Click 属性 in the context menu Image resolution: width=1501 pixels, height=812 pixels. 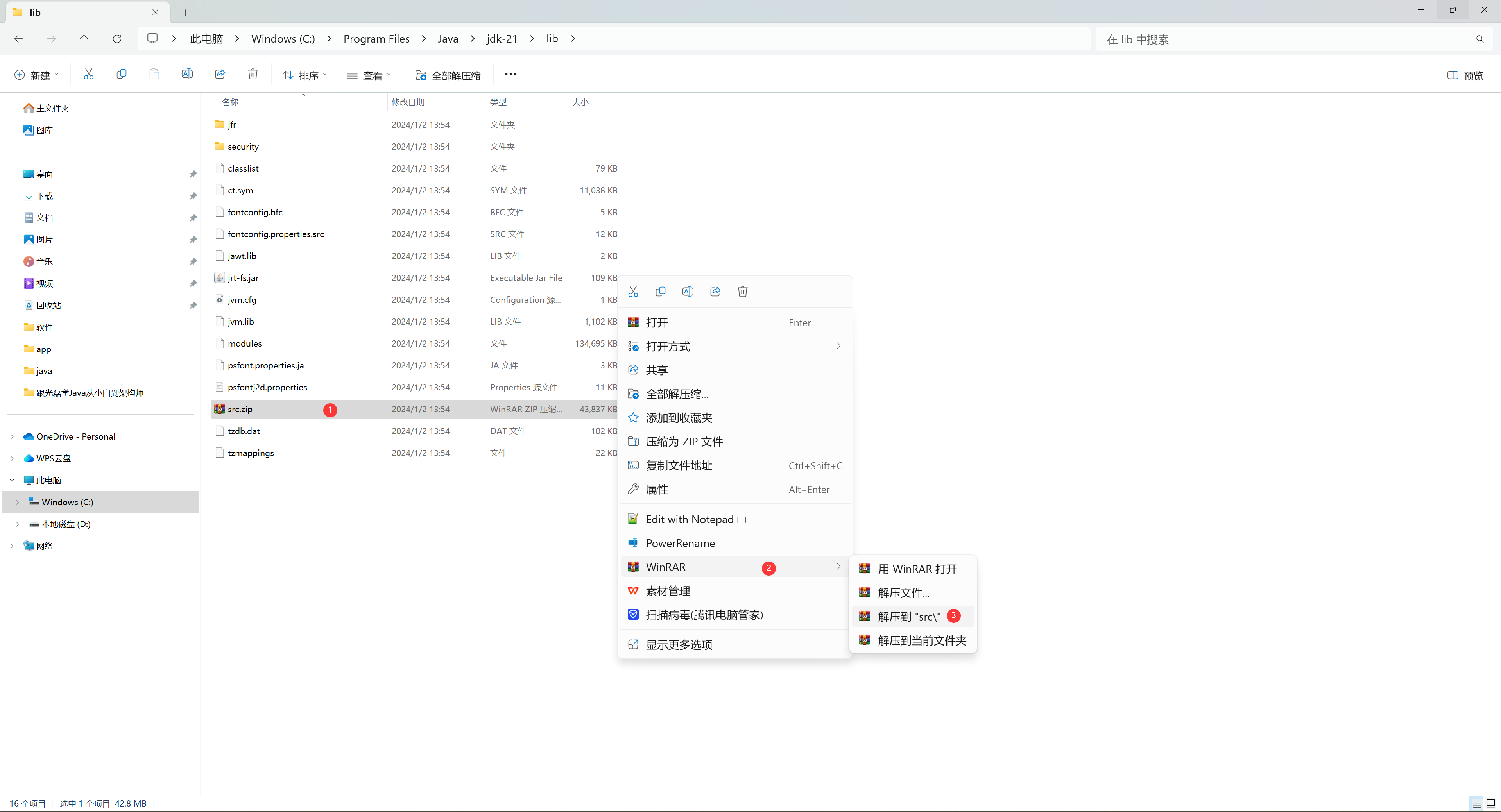pos(735,489)
